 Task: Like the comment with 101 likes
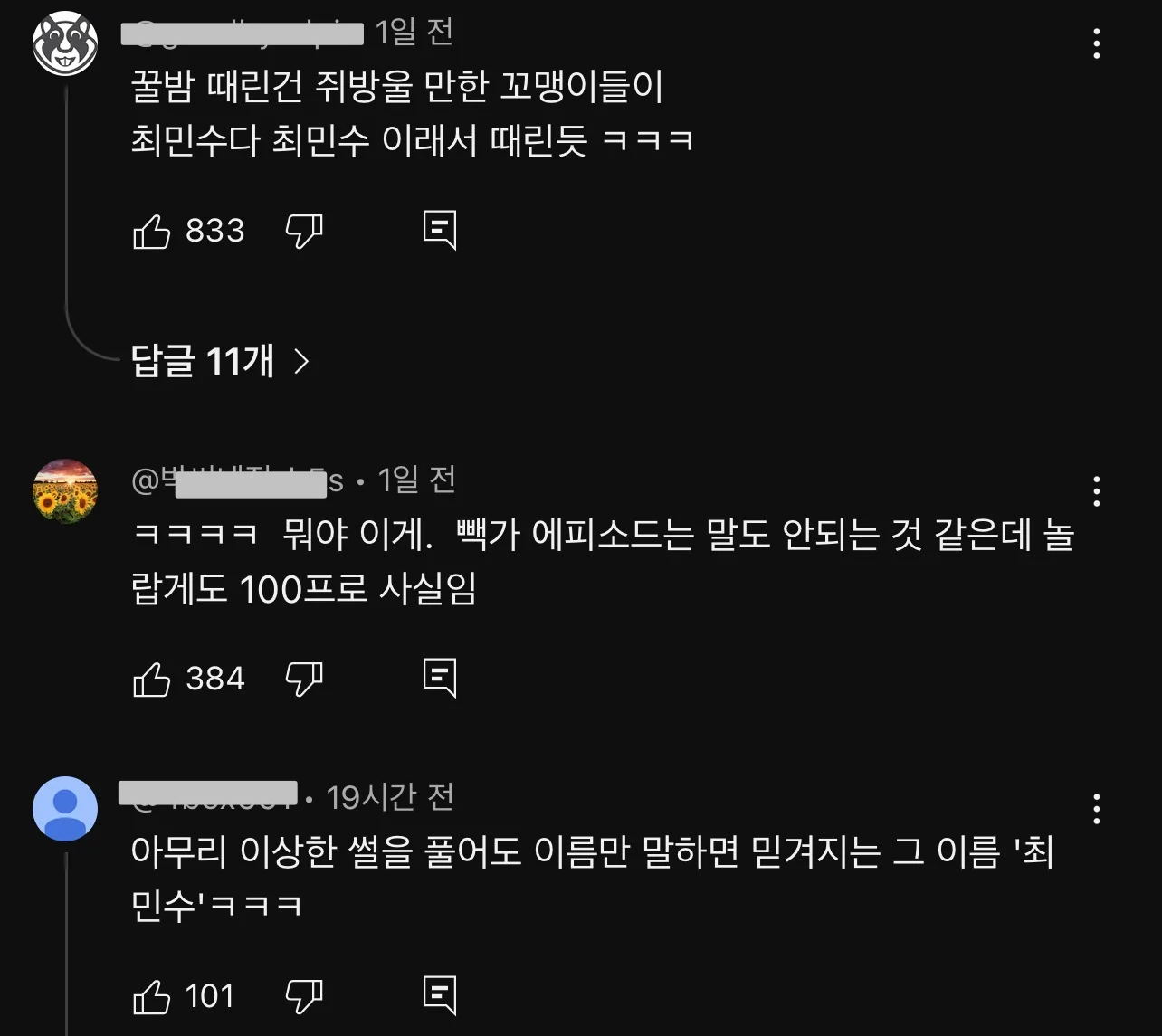click(x=152, y=996)
